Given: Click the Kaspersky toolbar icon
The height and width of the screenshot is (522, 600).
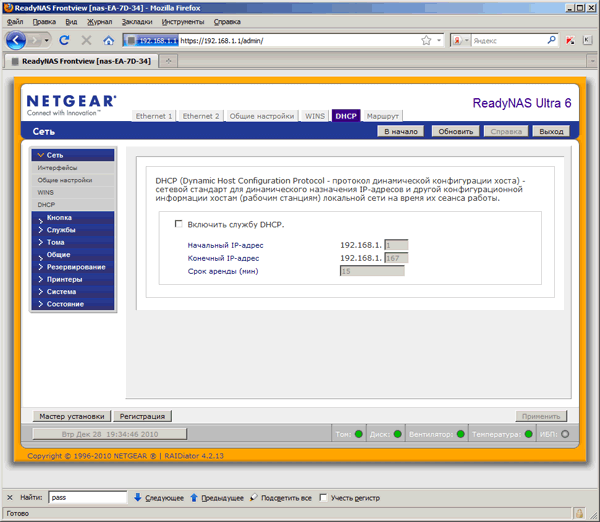Looking at the screenshot, I should pos(570,40).
